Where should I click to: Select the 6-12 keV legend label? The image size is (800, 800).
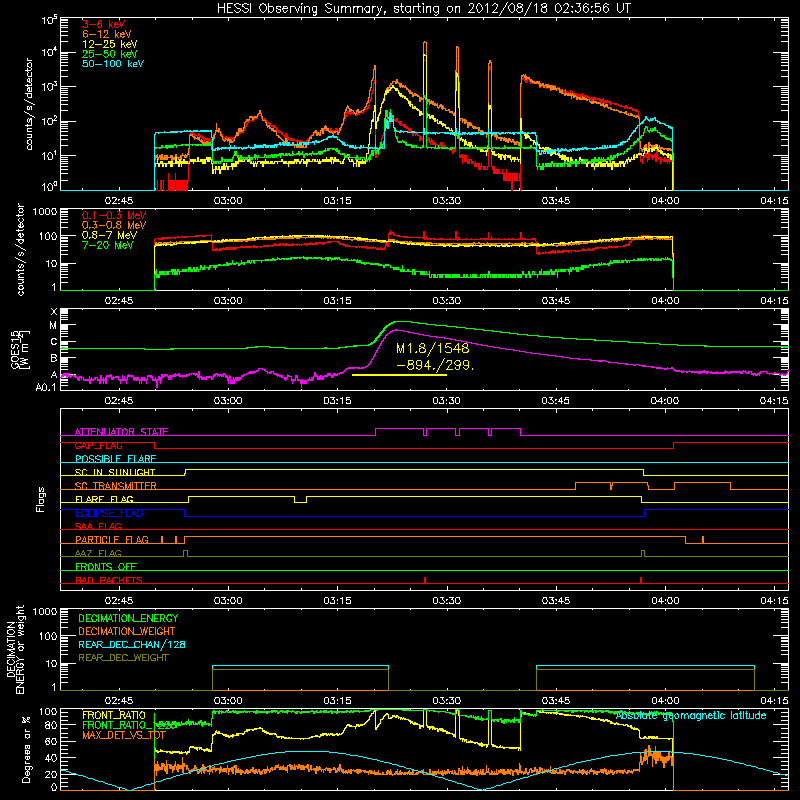point(107,34)
